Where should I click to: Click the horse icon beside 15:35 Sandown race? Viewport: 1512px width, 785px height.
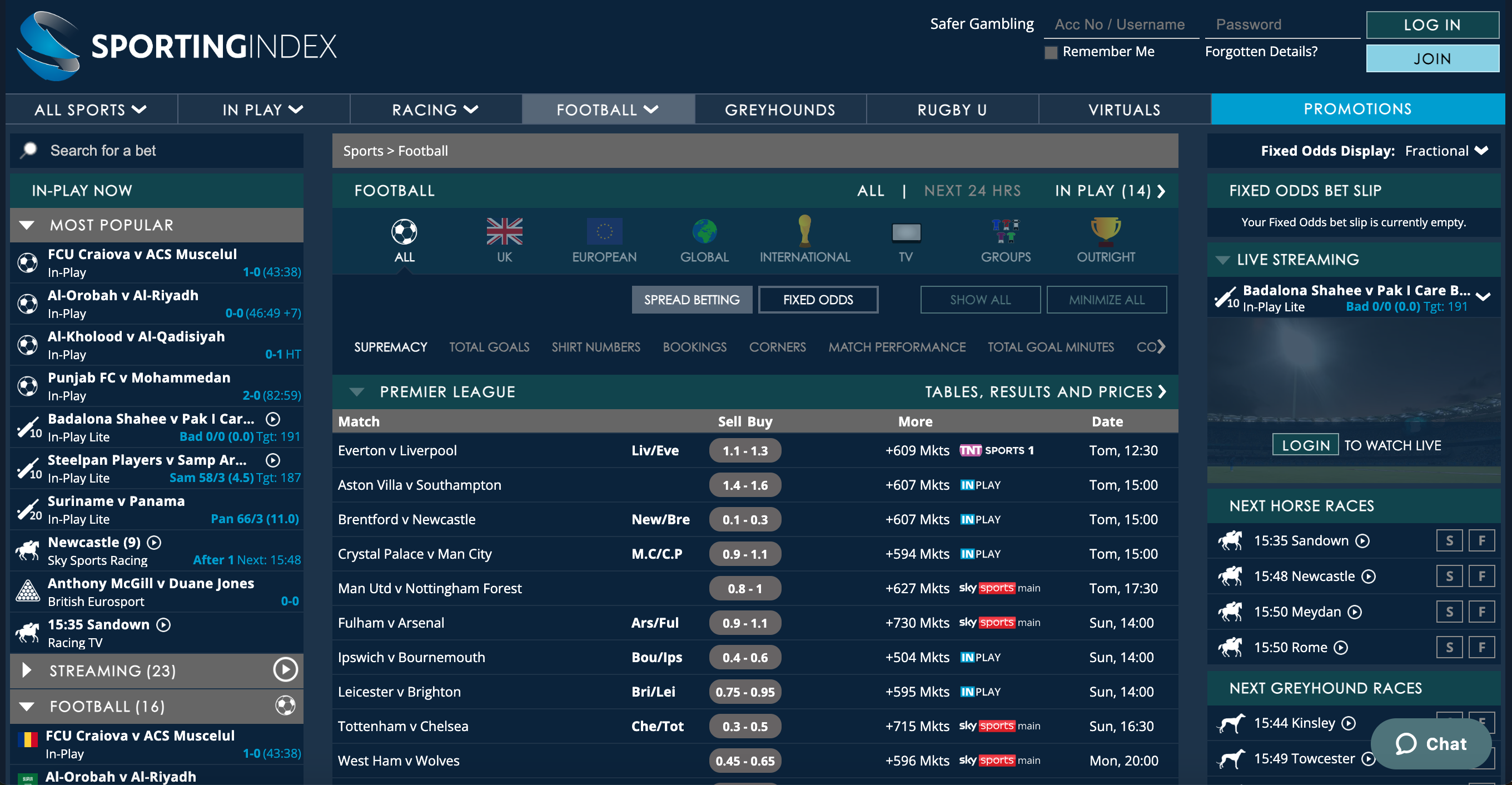tap(1231, 540)
